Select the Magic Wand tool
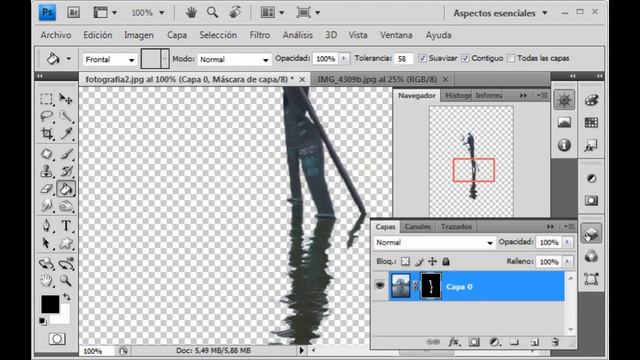Image resolution: width=640 pixels, height=360 pixels. pos(66,116)
